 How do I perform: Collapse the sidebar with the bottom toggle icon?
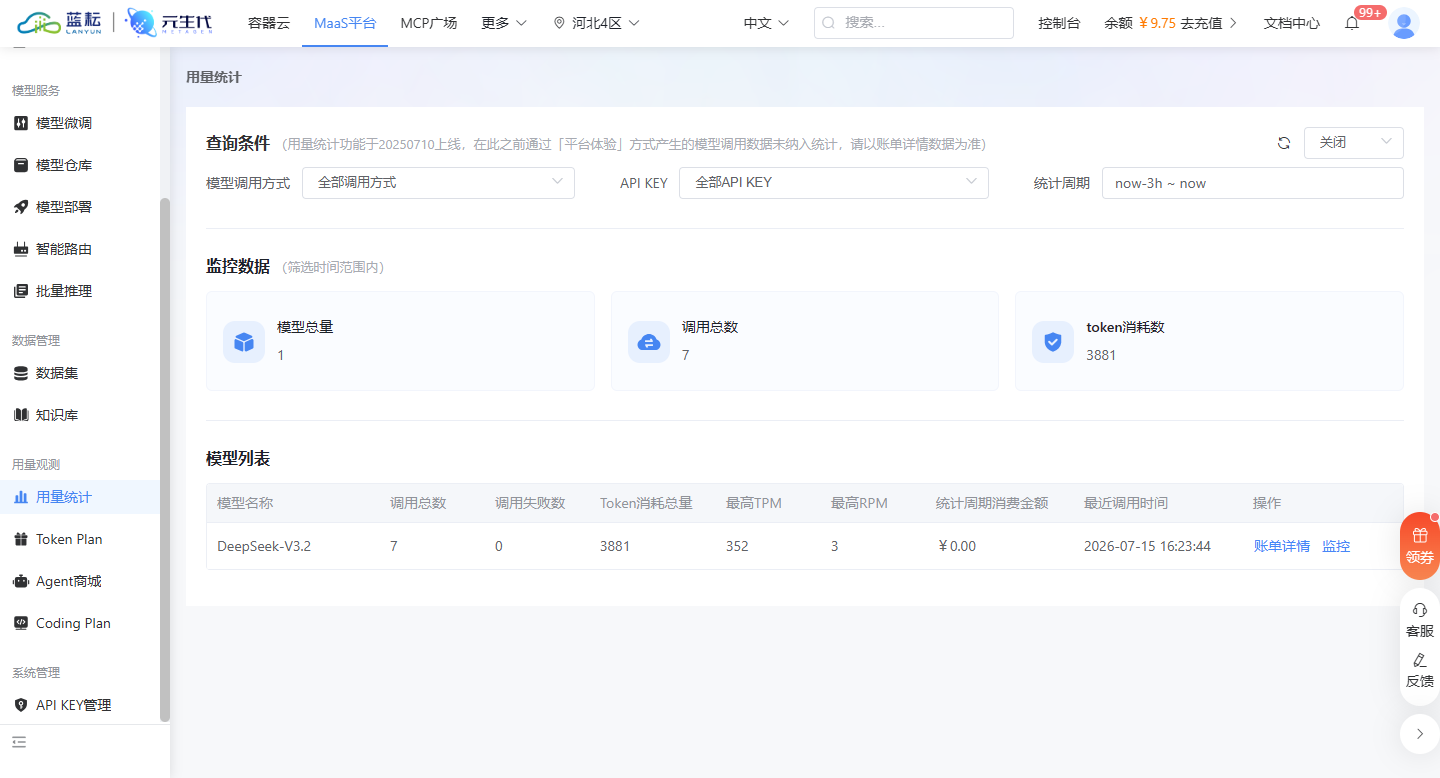click(19, 742)
